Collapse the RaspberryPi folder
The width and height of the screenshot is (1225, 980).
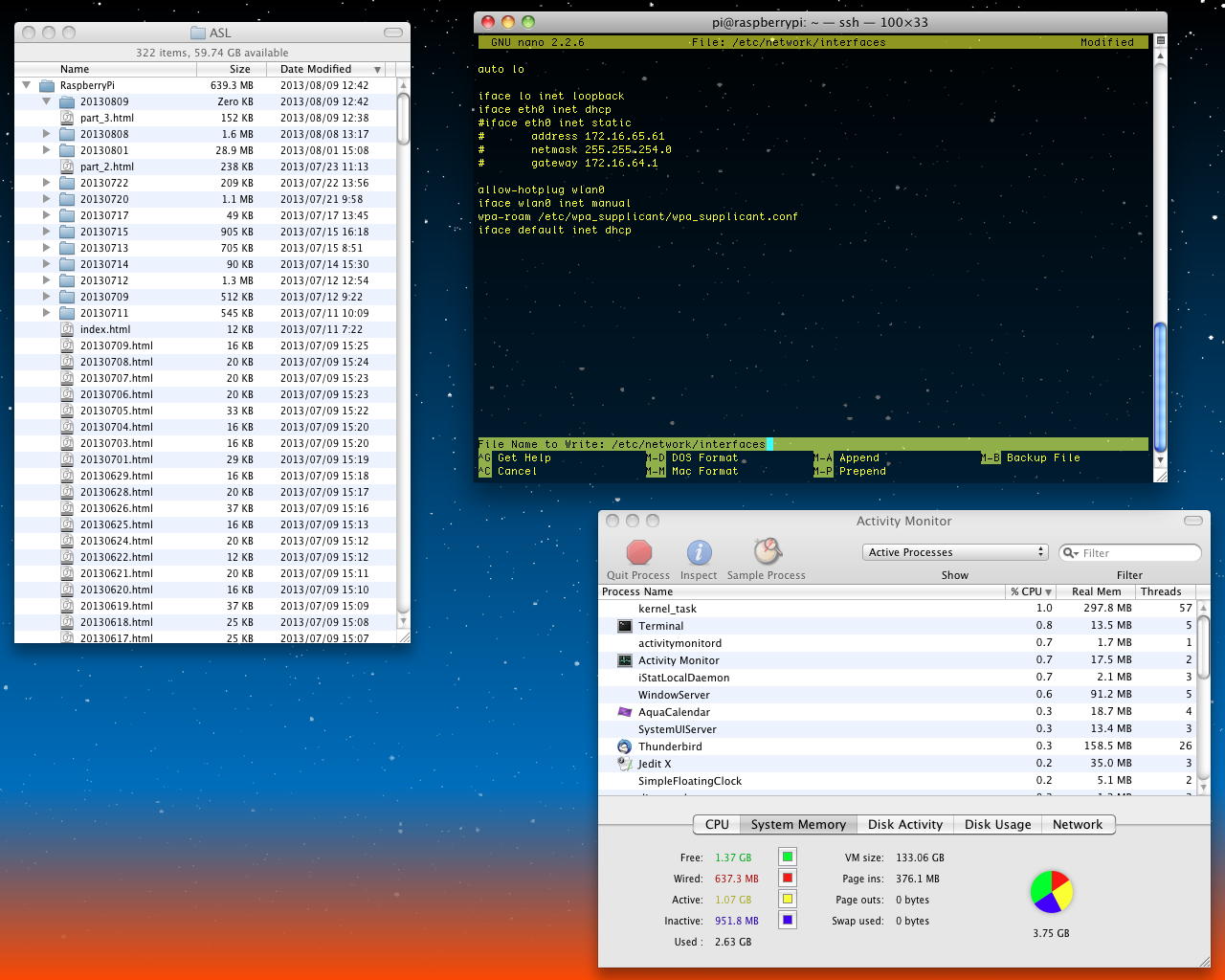pyautogui.click(x=27, y=85)
